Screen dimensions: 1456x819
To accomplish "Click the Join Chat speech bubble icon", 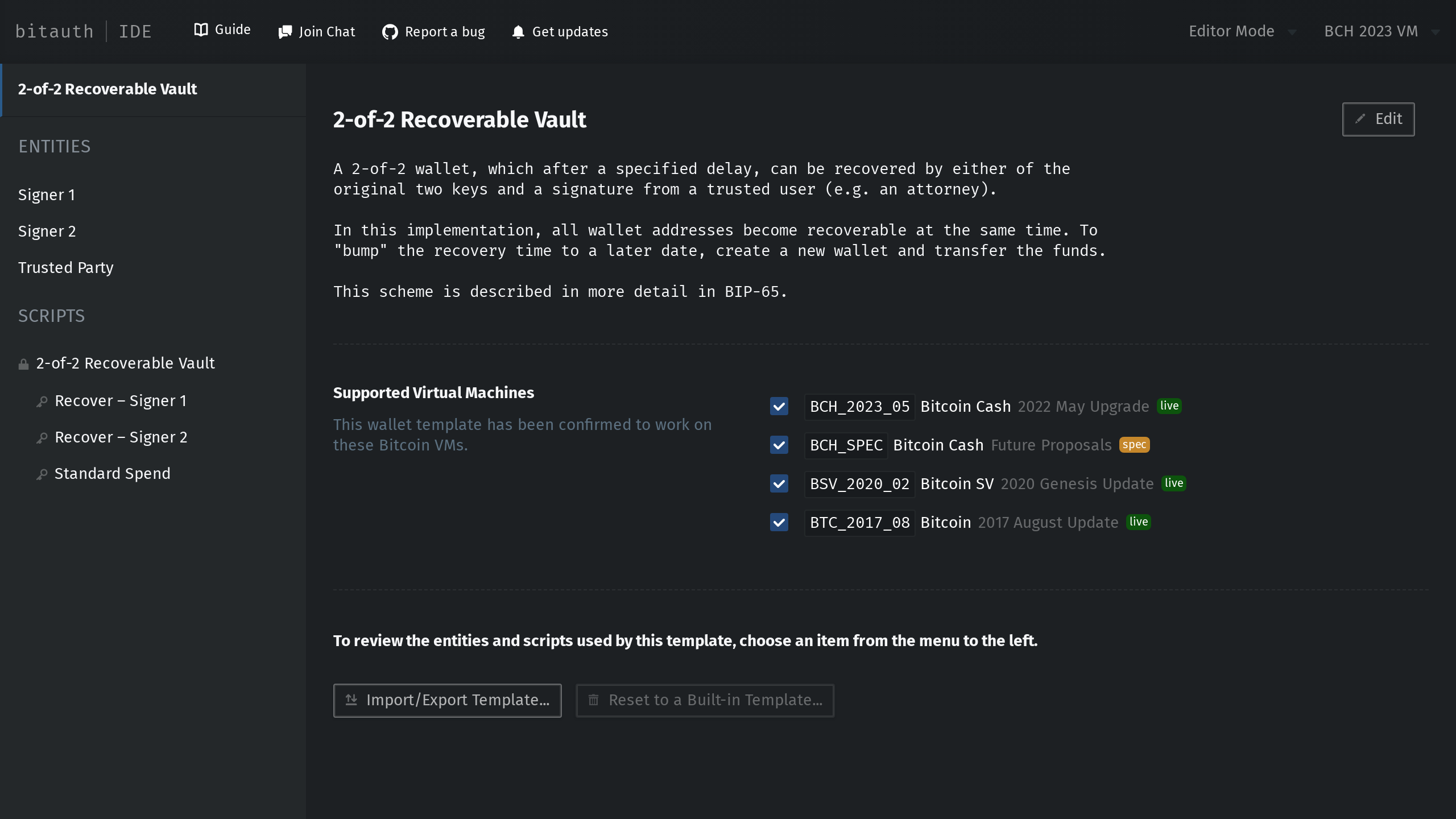I will 285,32.
